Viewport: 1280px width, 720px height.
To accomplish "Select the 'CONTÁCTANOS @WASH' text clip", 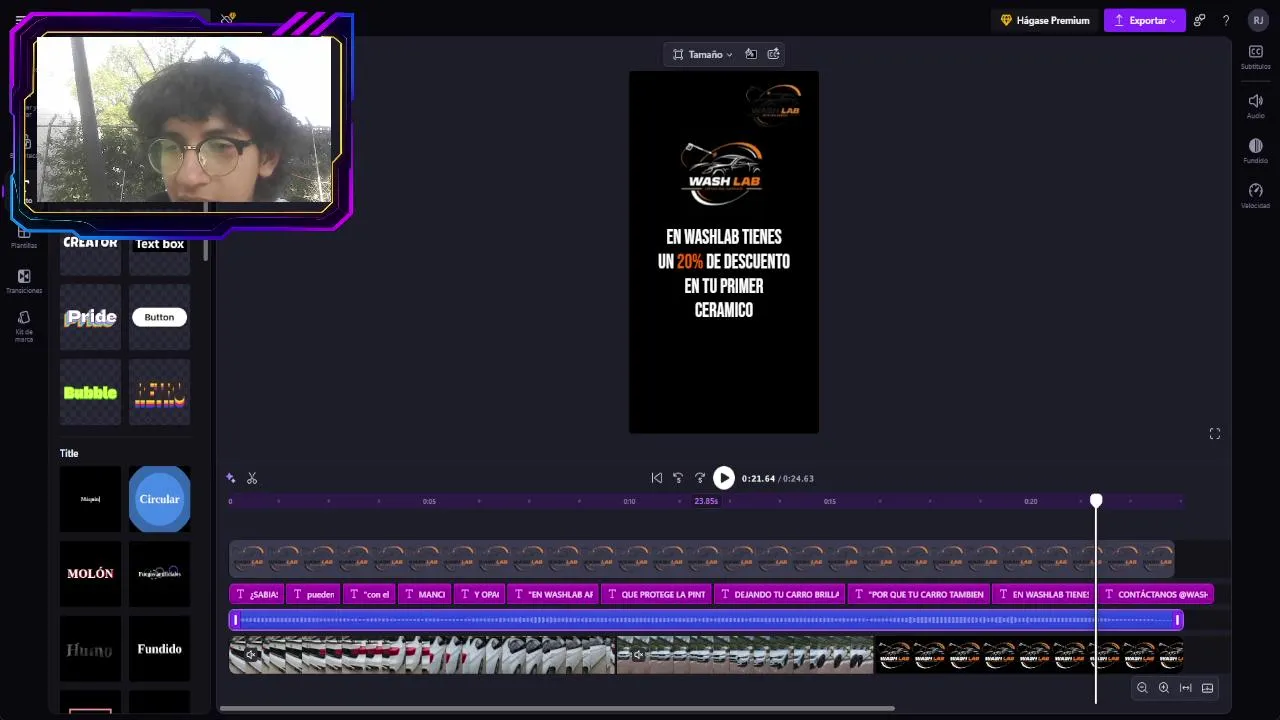I will [x=1155, y=594].
